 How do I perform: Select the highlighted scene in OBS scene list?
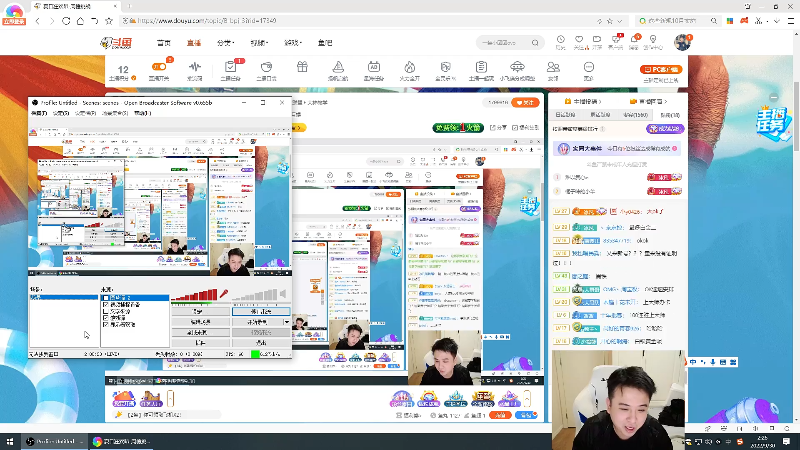[64, 297]
